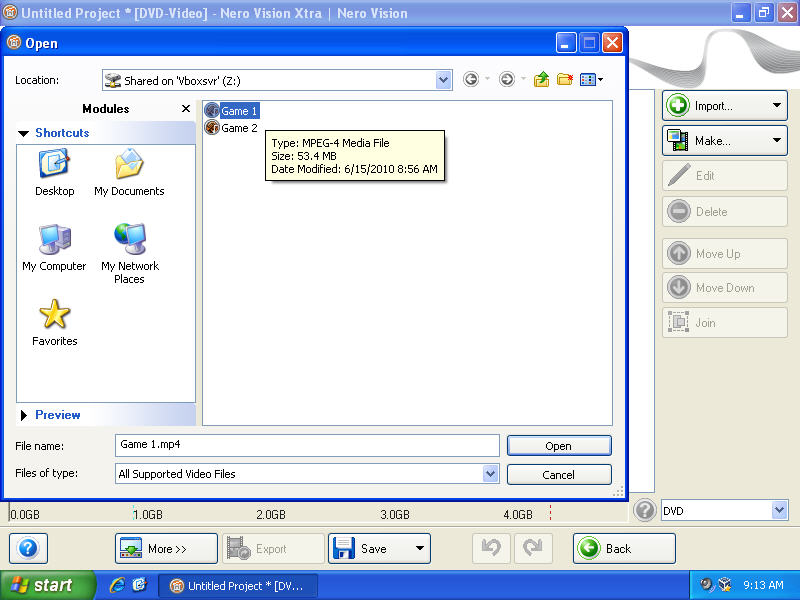Collapse the Shortcuts section

23,133
